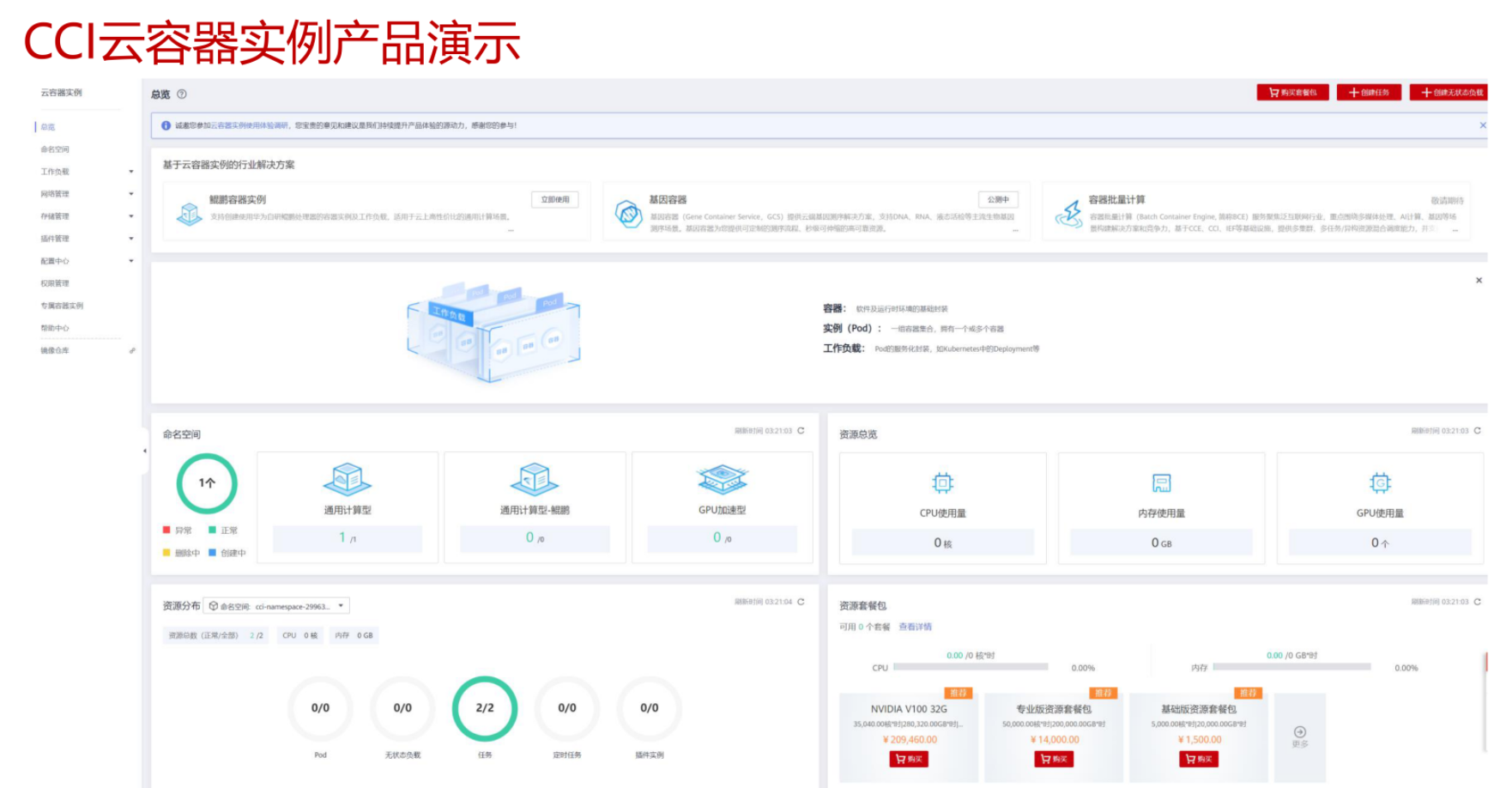Open the help icon beside 总览

click(x=182, y=94)
